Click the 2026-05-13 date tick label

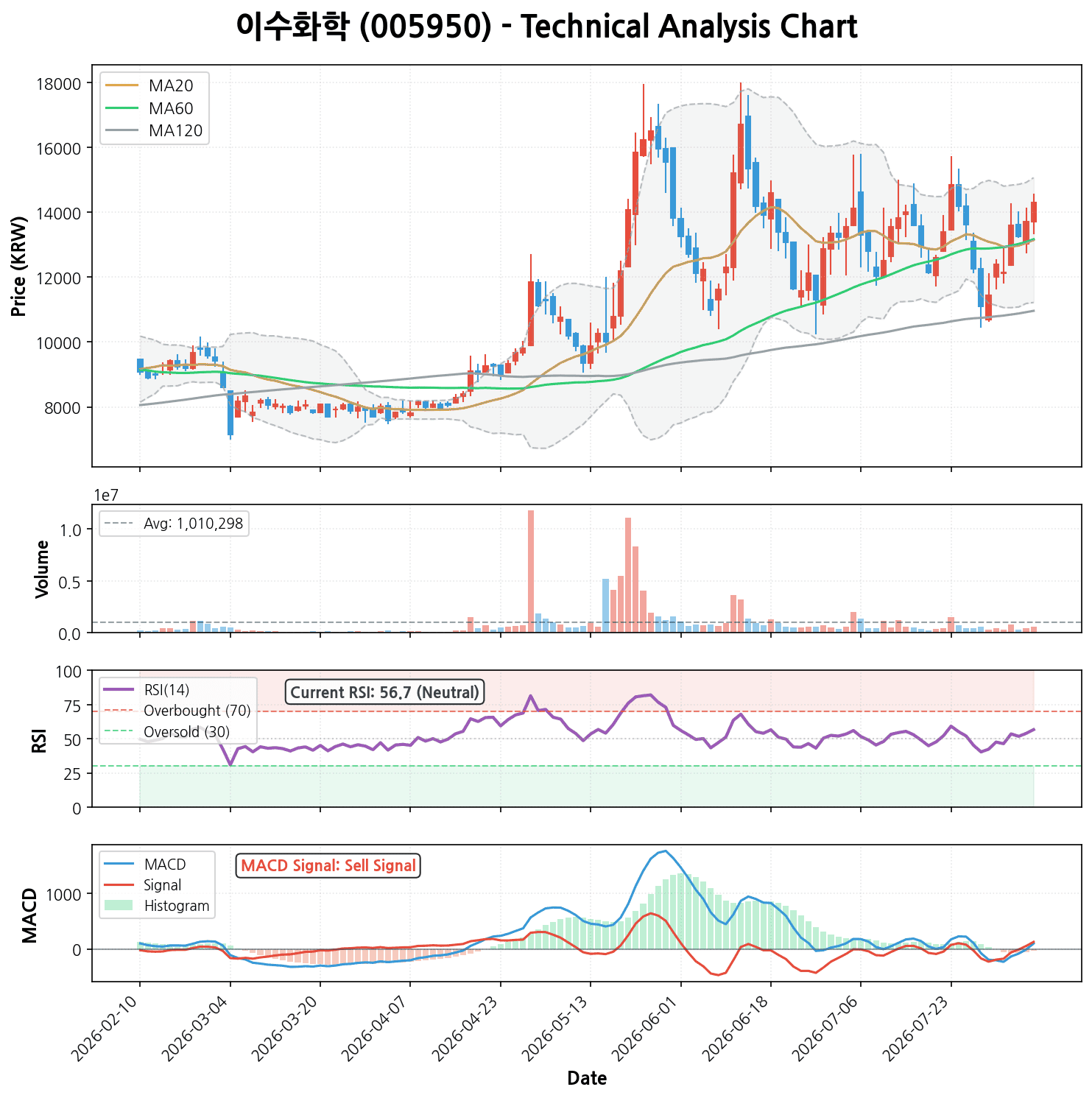pyautogui.click(x=557, y=1027)
